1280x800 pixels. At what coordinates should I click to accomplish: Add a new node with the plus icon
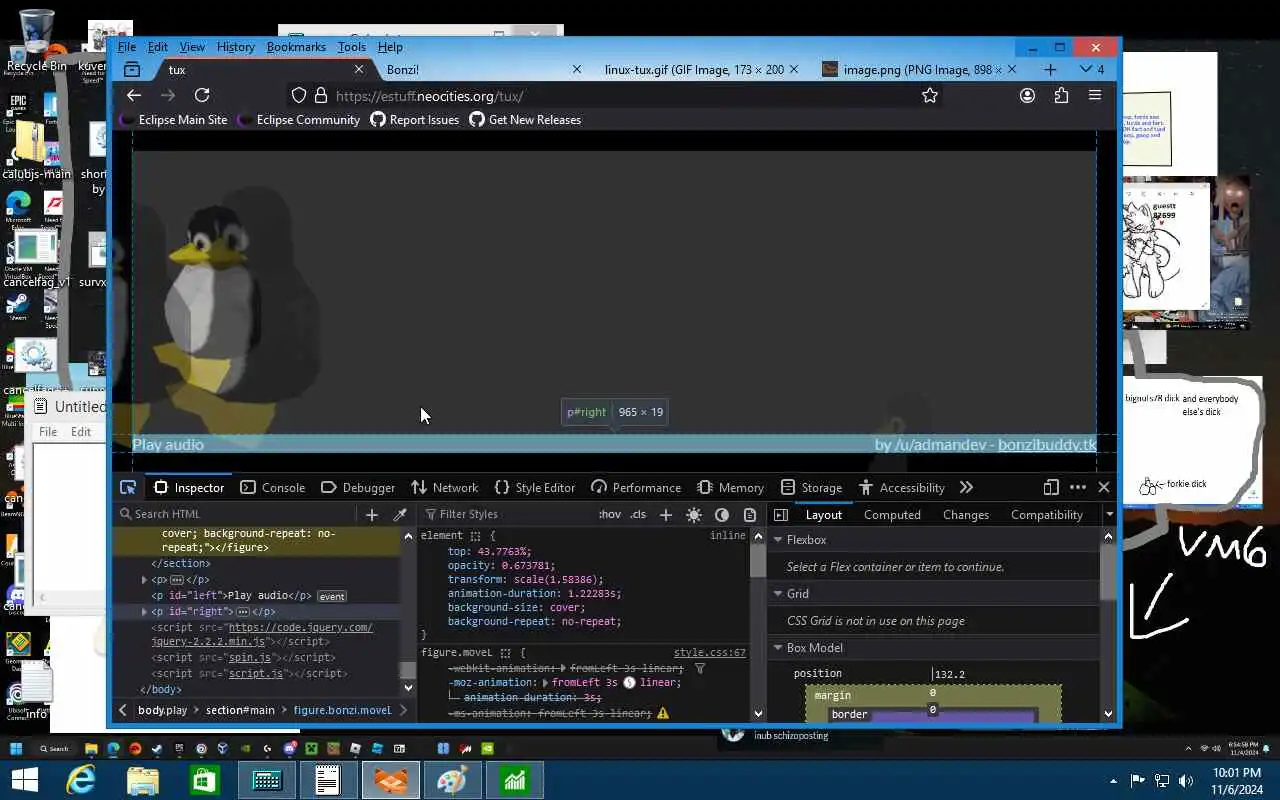coord(372,514)
